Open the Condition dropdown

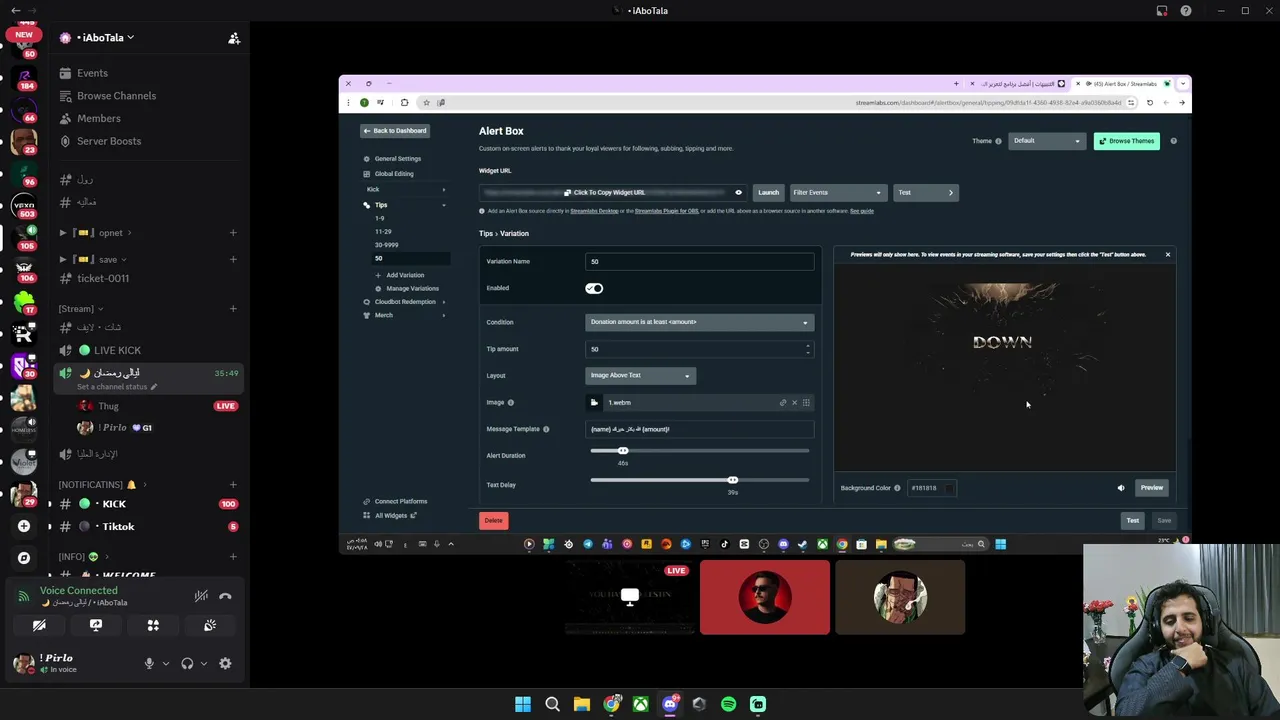(700, 322)
